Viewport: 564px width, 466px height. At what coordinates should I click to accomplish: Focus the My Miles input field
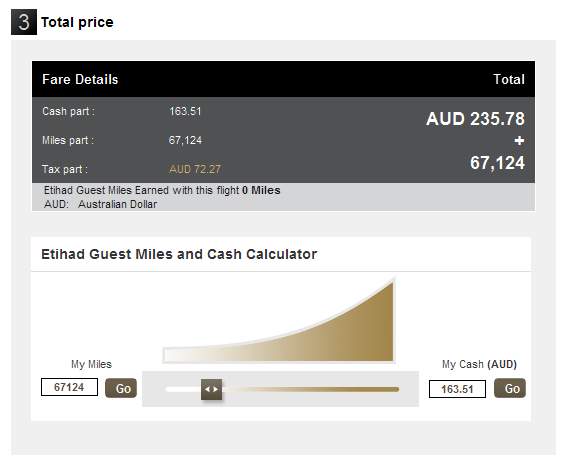pos(69,387)
